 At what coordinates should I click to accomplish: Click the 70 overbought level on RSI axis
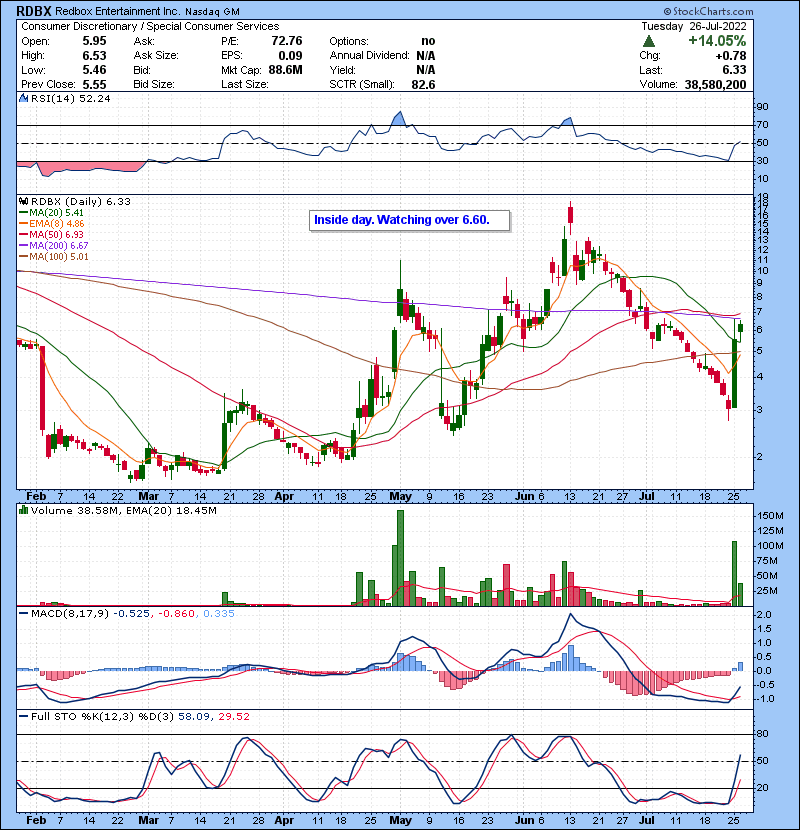(762, 125)
